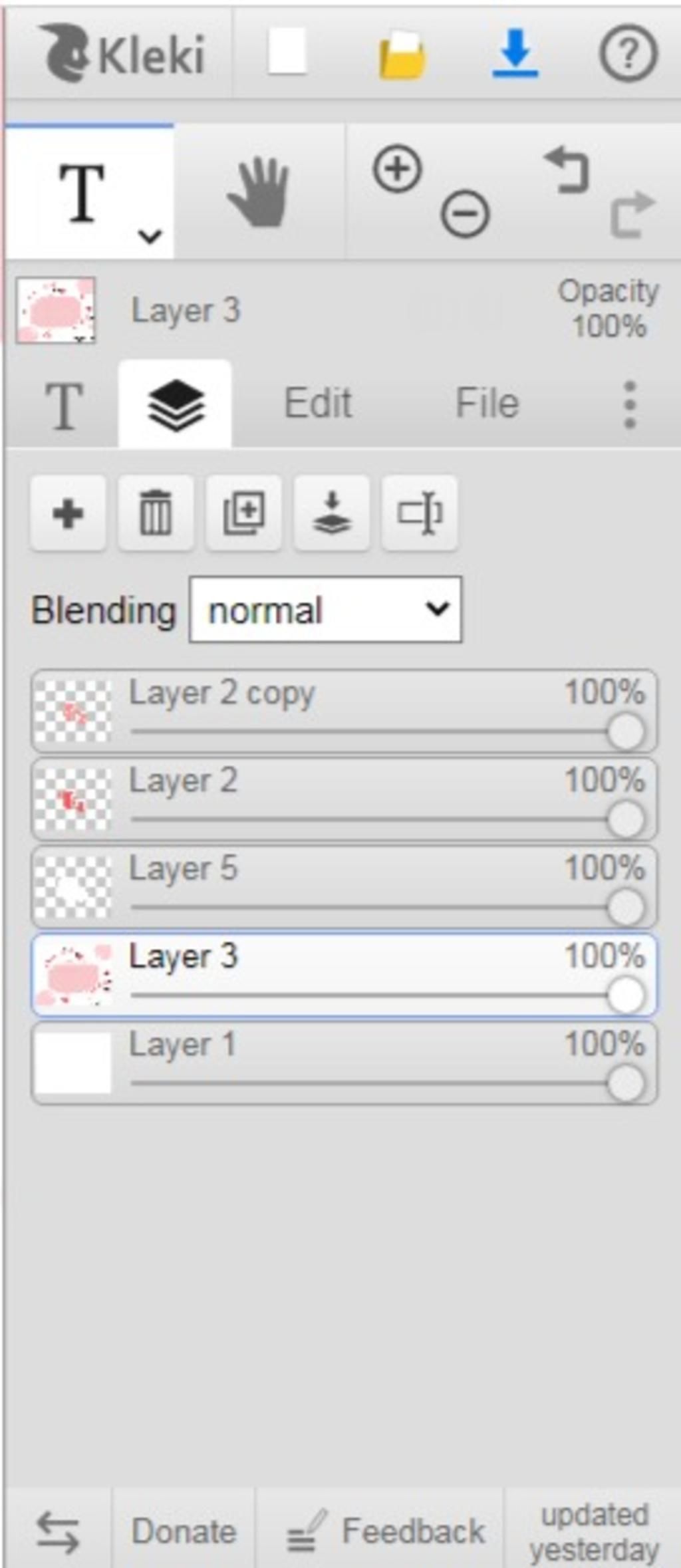Expand the Text tool chevron

[x=150, y=235]
